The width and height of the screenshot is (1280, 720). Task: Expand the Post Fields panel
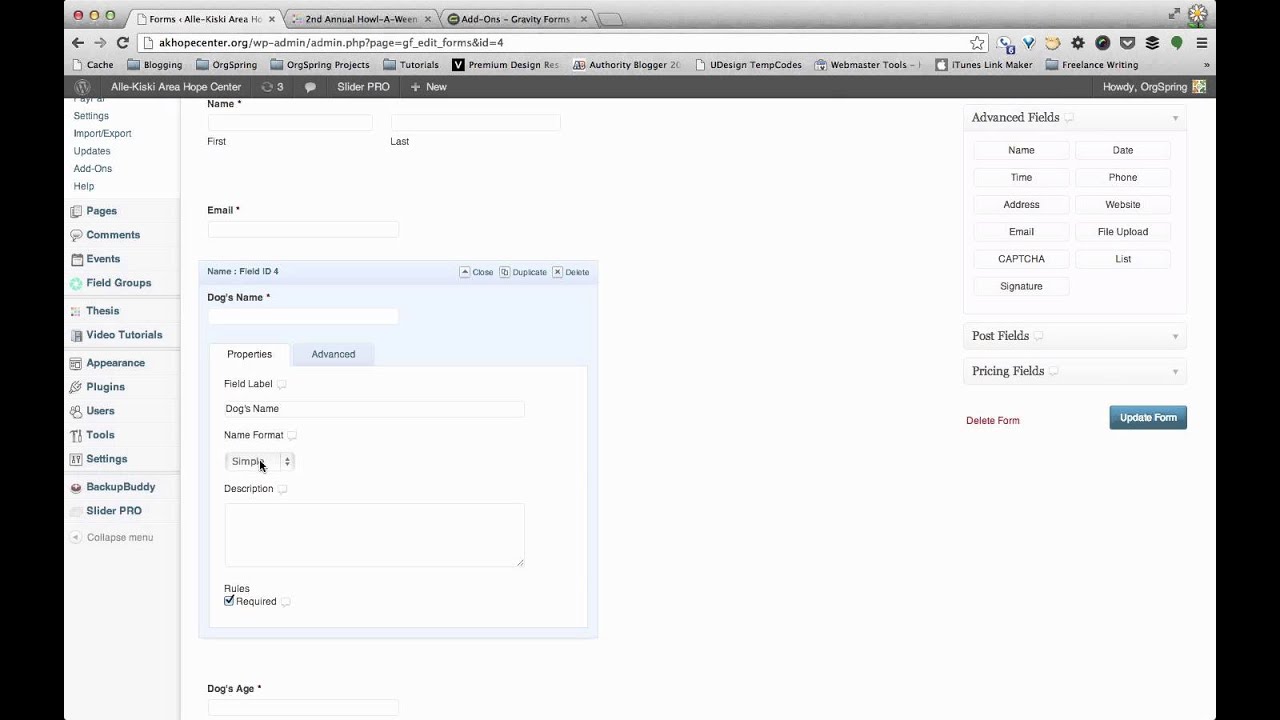point(1175,336)
